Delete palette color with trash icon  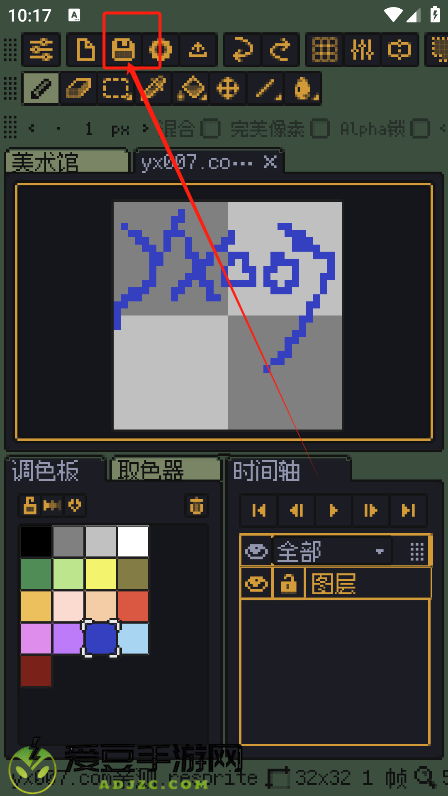196,506
